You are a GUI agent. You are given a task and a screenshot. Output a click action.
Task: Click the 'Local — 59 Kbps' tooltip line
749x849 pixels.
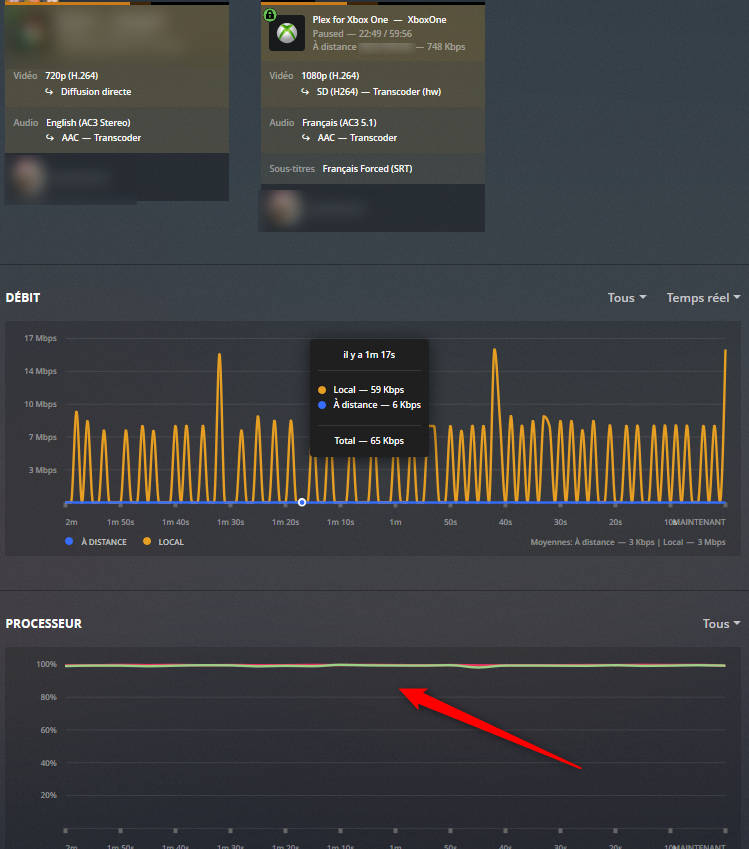(x=369, y=390)
